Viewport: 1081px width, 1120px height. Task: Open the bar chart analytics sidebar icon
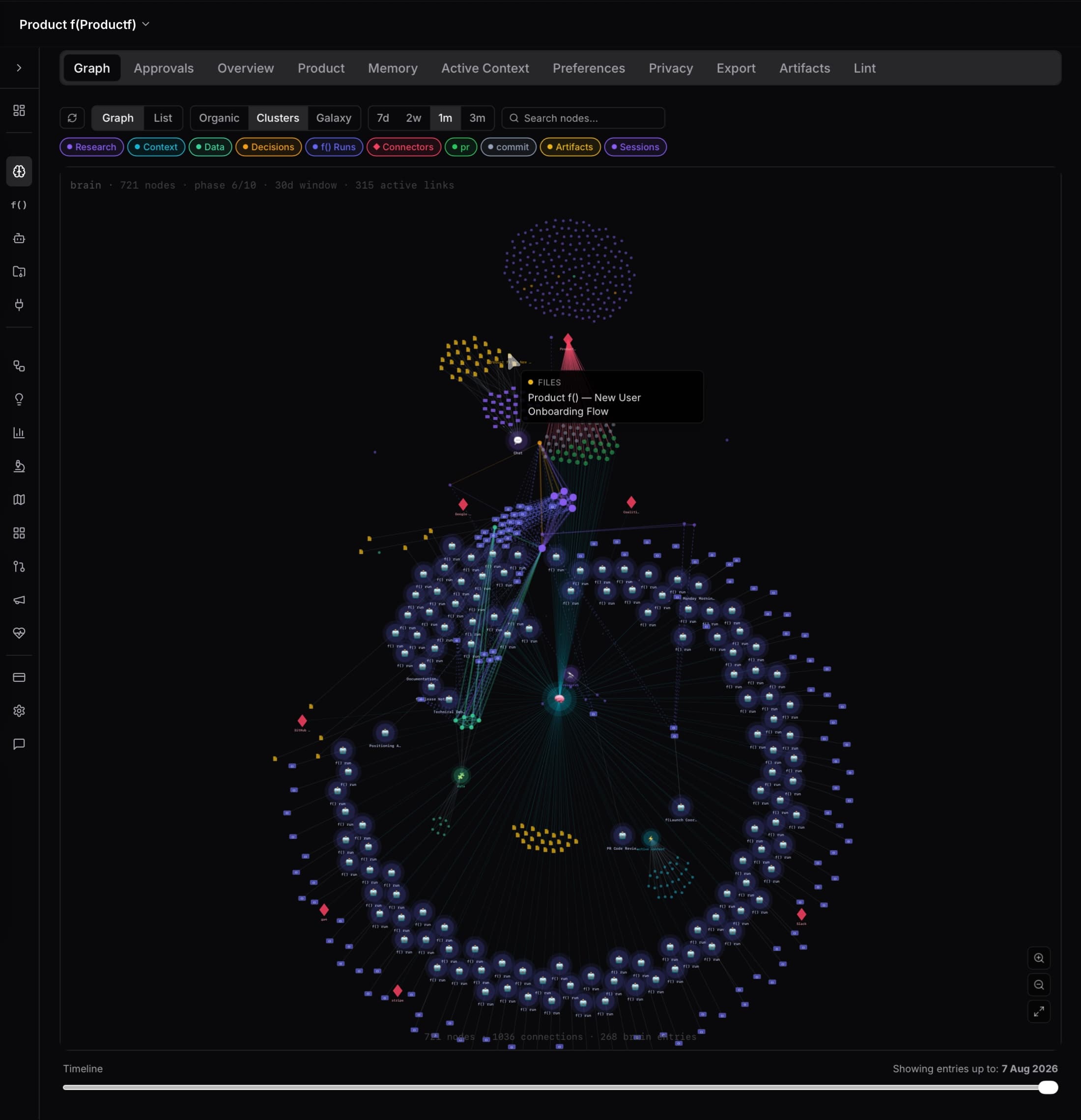tap(19, 433)
